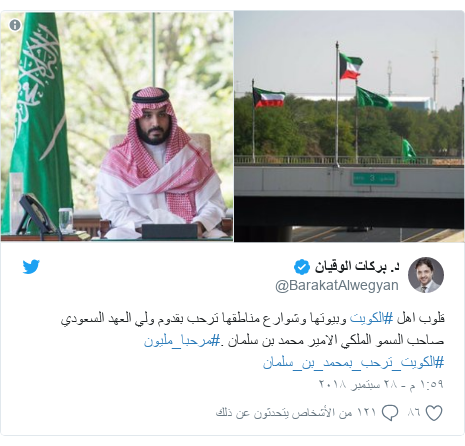Click the green Saudi flag in left photo
This screenshot has width=465, height=446.
tap(36, 120)
